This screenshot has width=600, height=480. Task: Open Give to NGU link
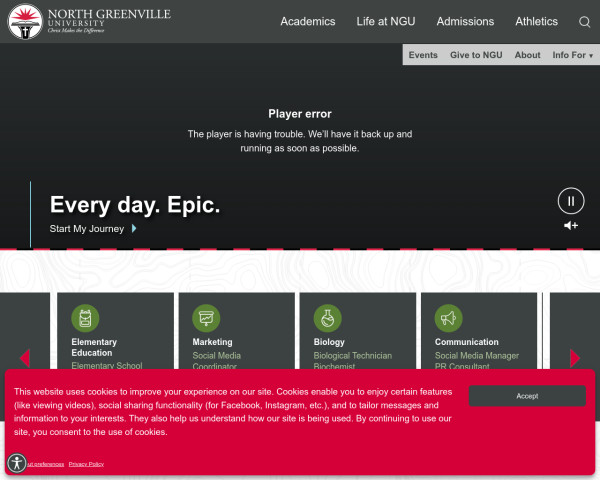(x=476, y=55)
